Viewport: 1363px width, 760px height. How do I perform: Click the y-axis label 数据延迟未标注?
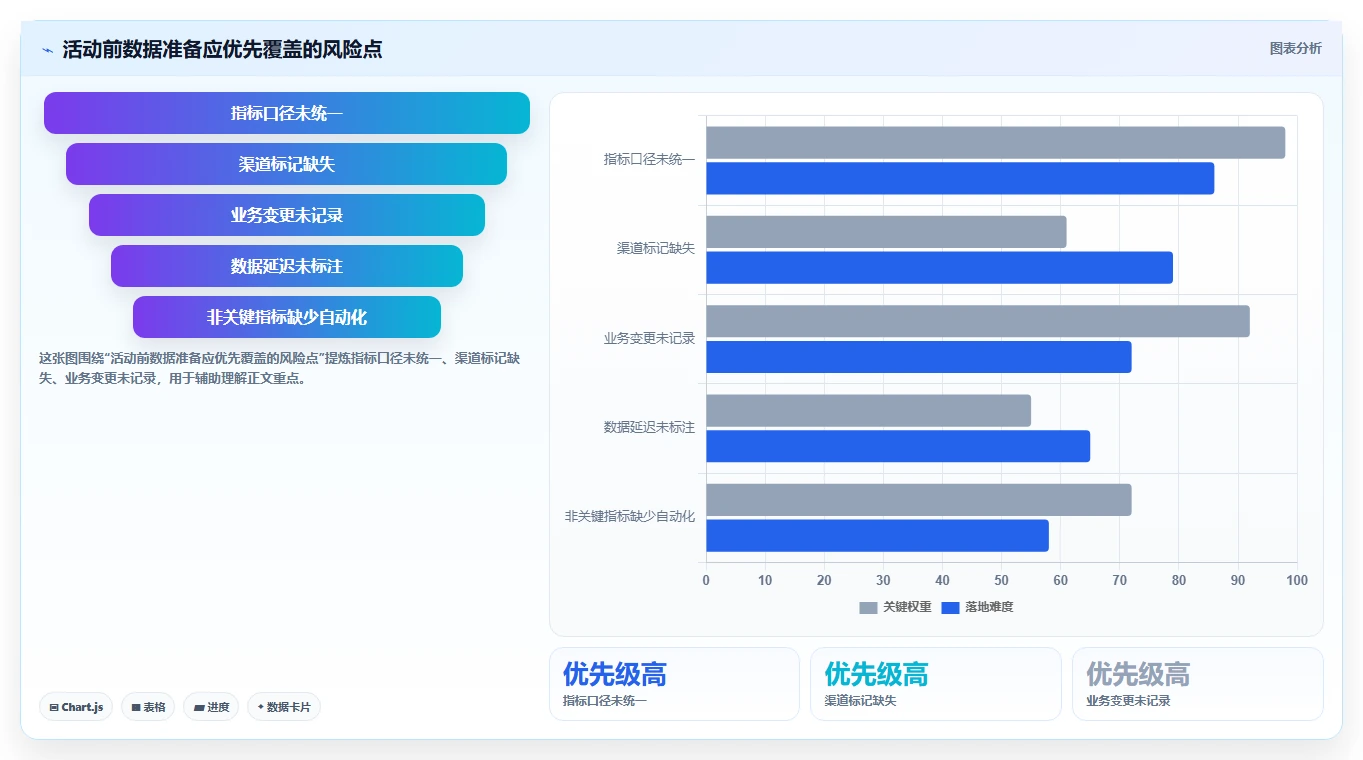(649, 428)
